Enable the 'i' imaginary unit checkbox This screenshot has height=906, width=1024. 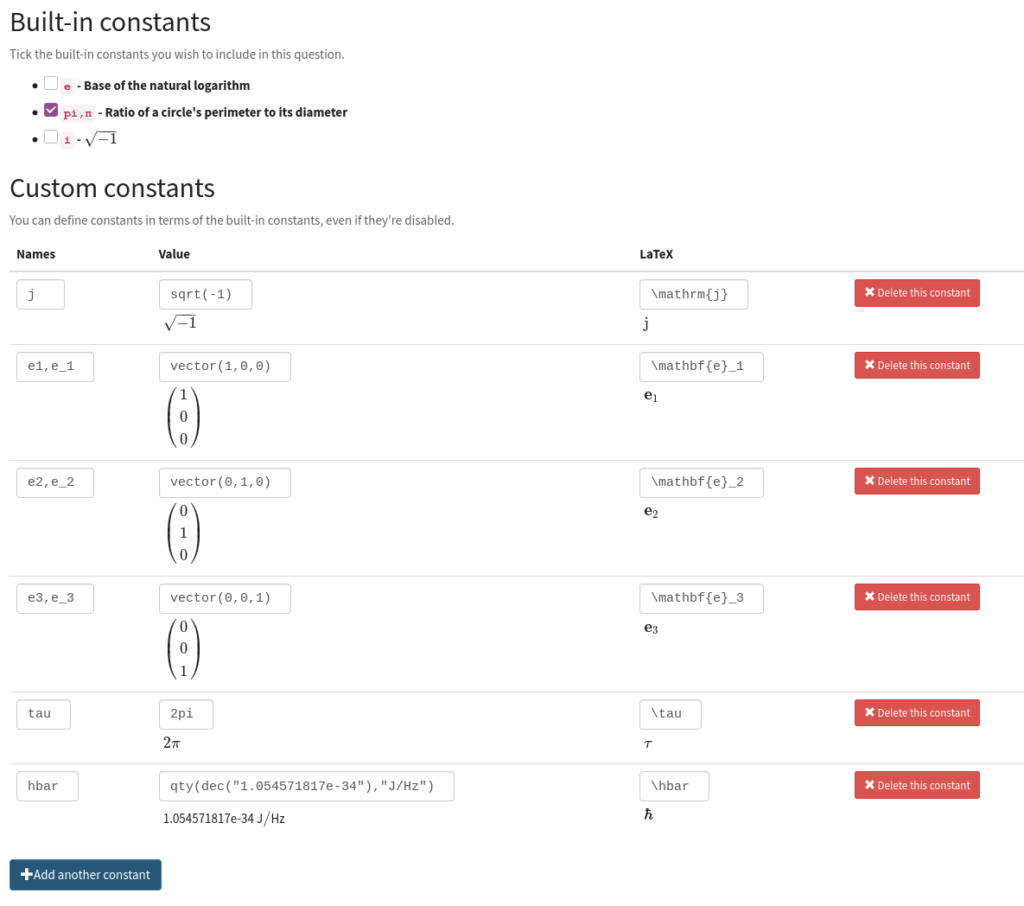[51, 138]
